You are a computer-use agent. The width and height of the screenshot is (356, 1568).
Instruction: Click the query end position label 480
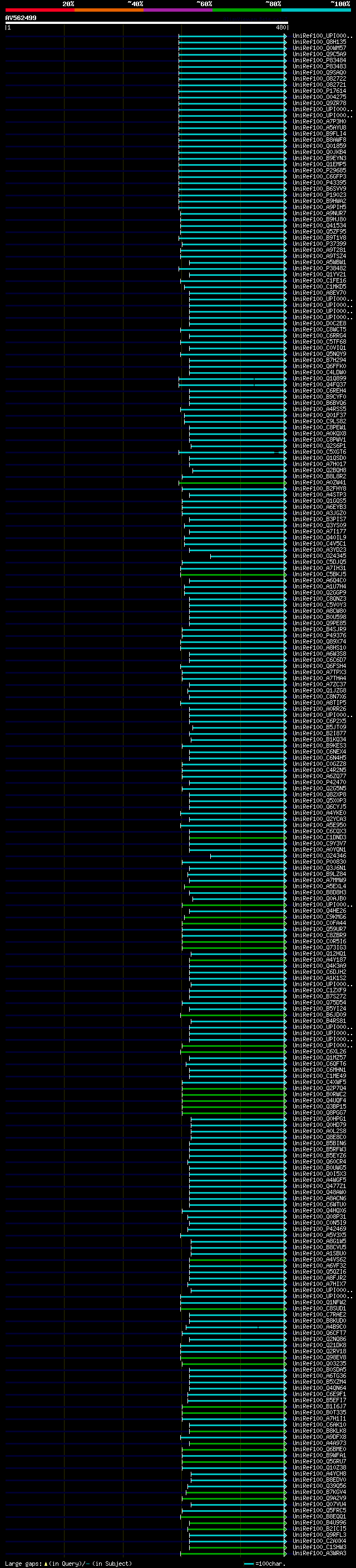pyautogui.click(x=280, y=27)
